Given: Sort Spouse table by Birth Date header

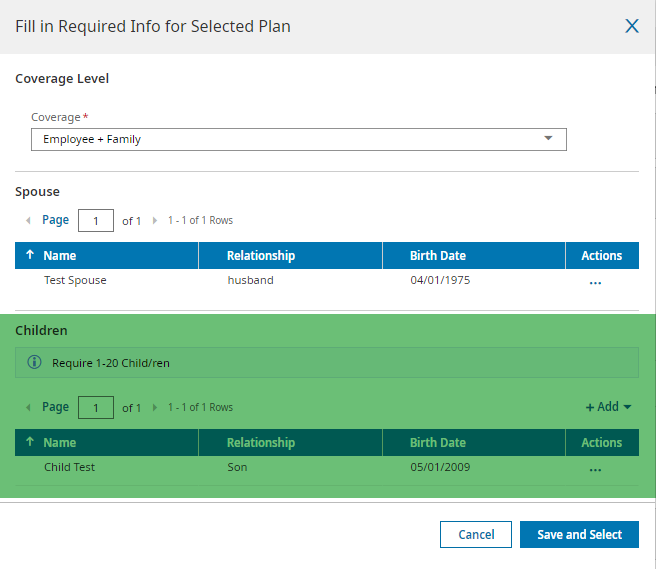Looking at the screenshot, I should coord(438,256).
